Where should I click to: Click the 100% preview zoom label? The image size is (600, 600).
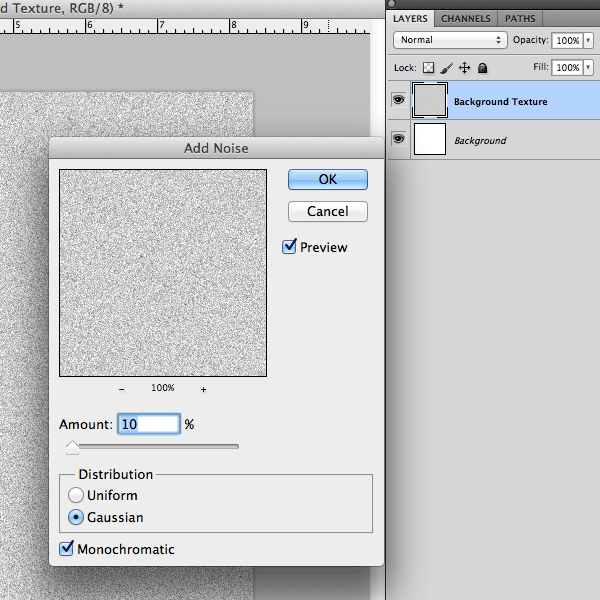tap(163, 388)
